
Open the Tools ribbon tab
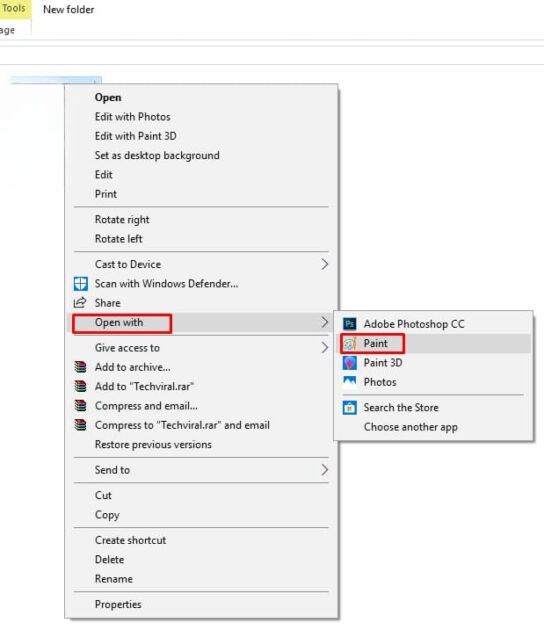click(x=14, y=8)
